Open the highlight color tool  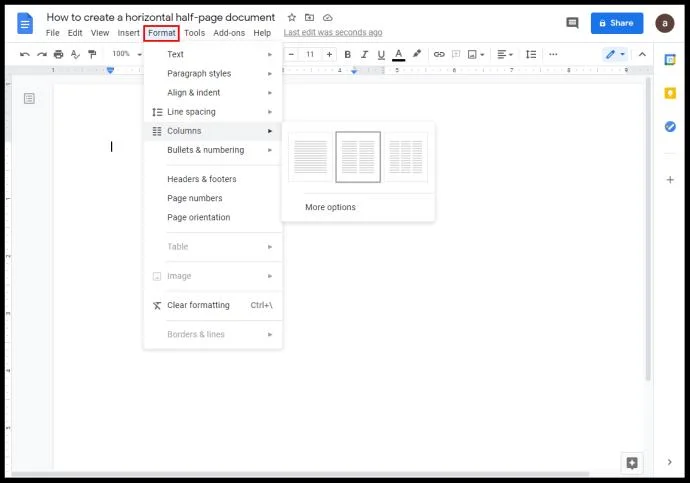coord(417,54)
